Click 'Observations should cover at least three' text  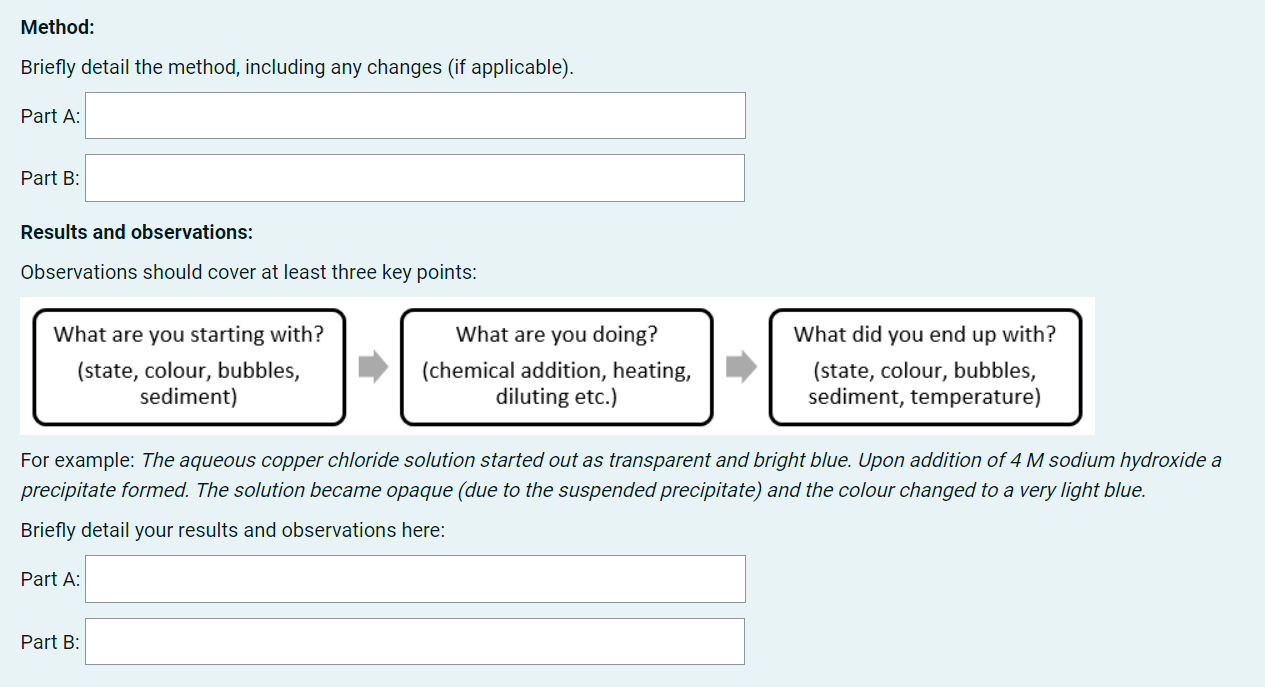248,272
